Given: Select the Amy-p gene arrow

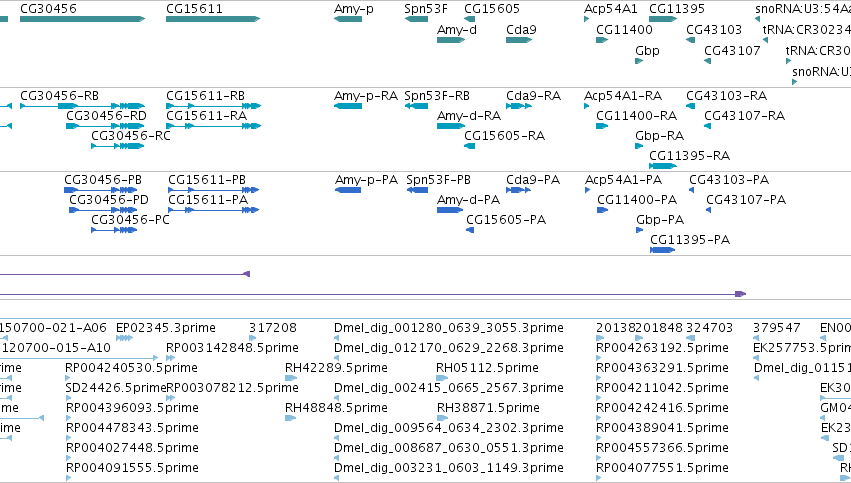Looking at the screenshot, I should 348,19.
